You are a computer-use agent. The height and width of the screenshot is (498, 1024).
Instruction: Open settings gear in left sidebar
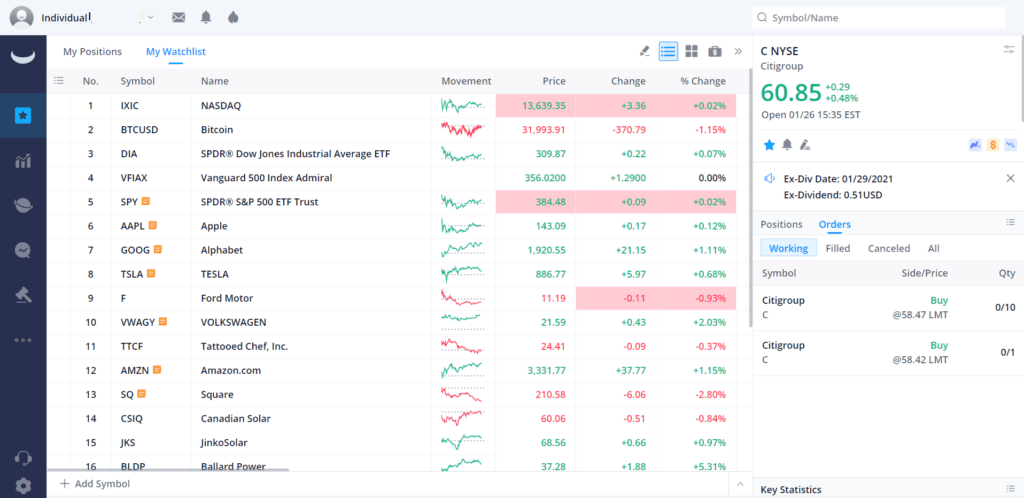23,486
